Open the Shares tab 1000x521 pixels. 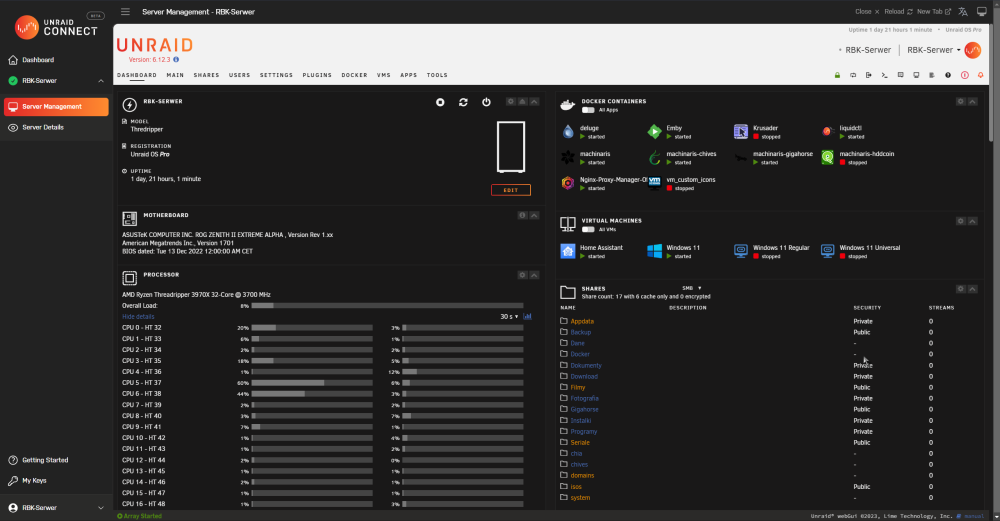206,75
